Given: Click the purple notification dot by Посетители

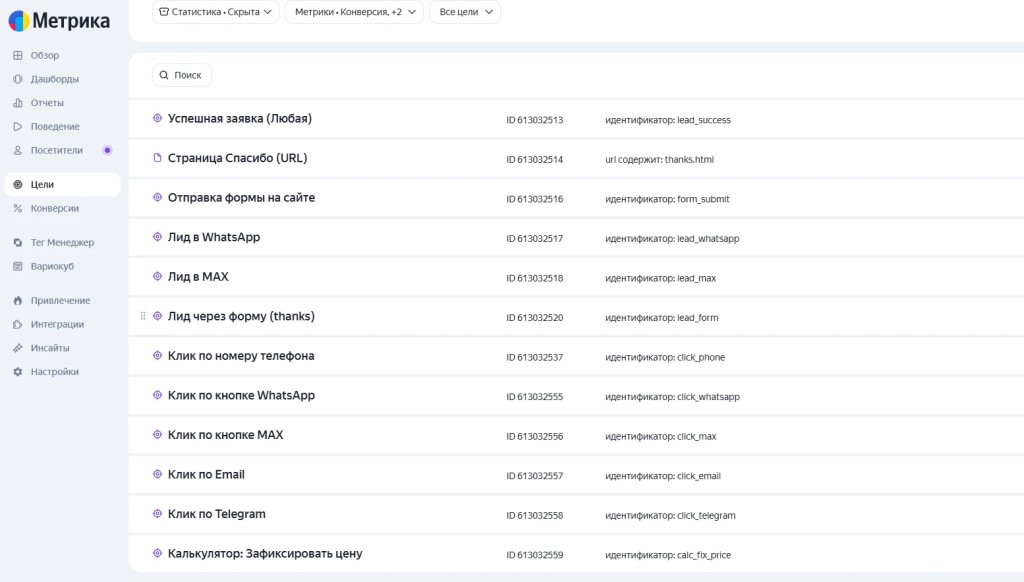Looking at the screenshot, I should point(108,150).
